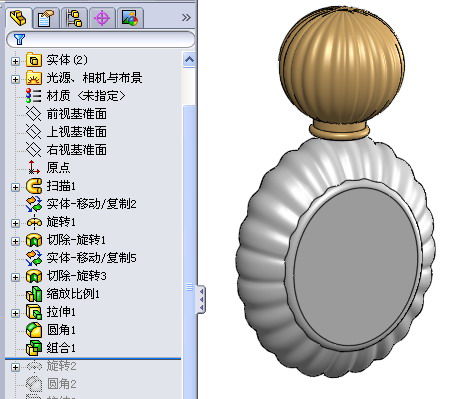
Task: Select the 材质 <未指定> label
Action: pos(86,96)
